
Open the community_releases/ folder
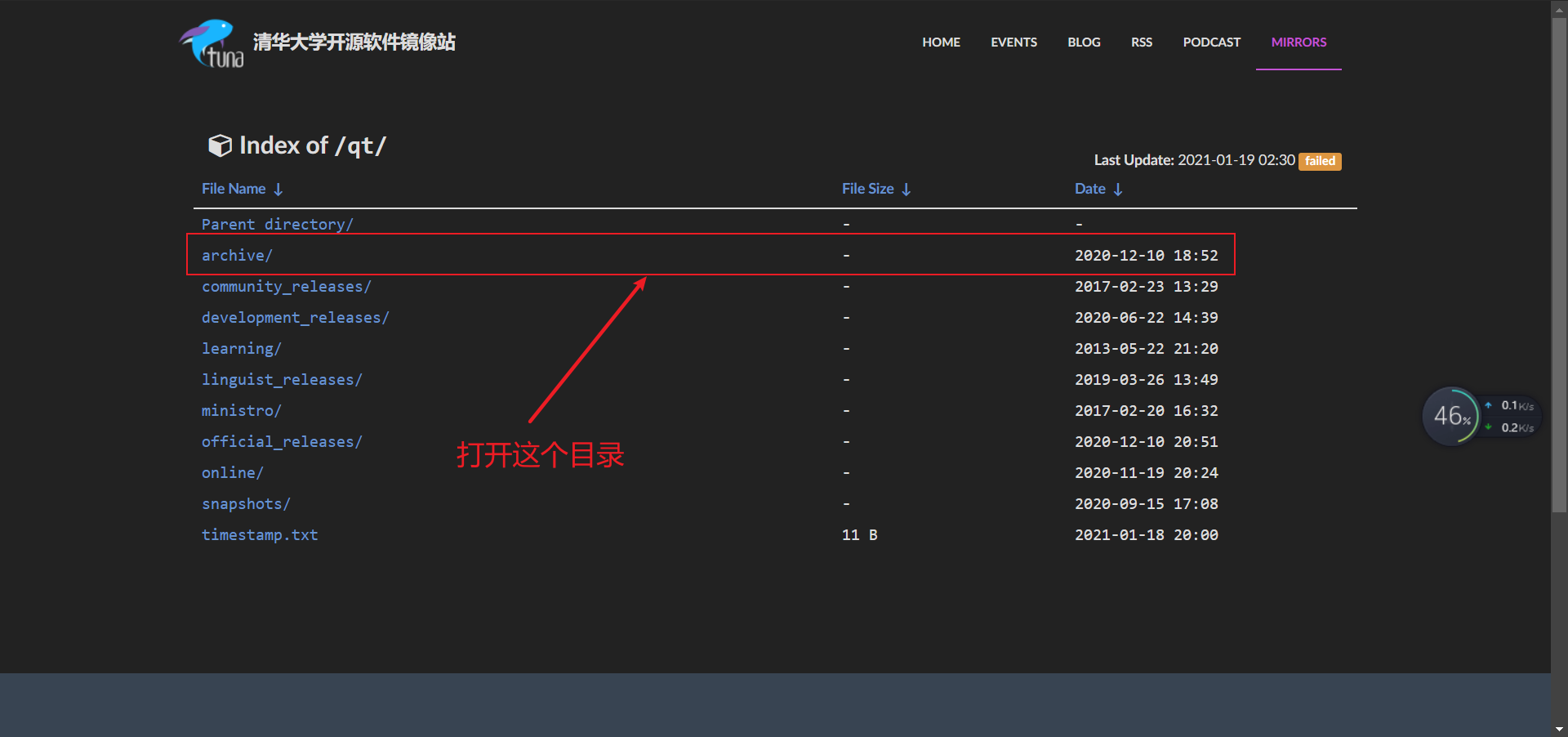coord(287,286)
